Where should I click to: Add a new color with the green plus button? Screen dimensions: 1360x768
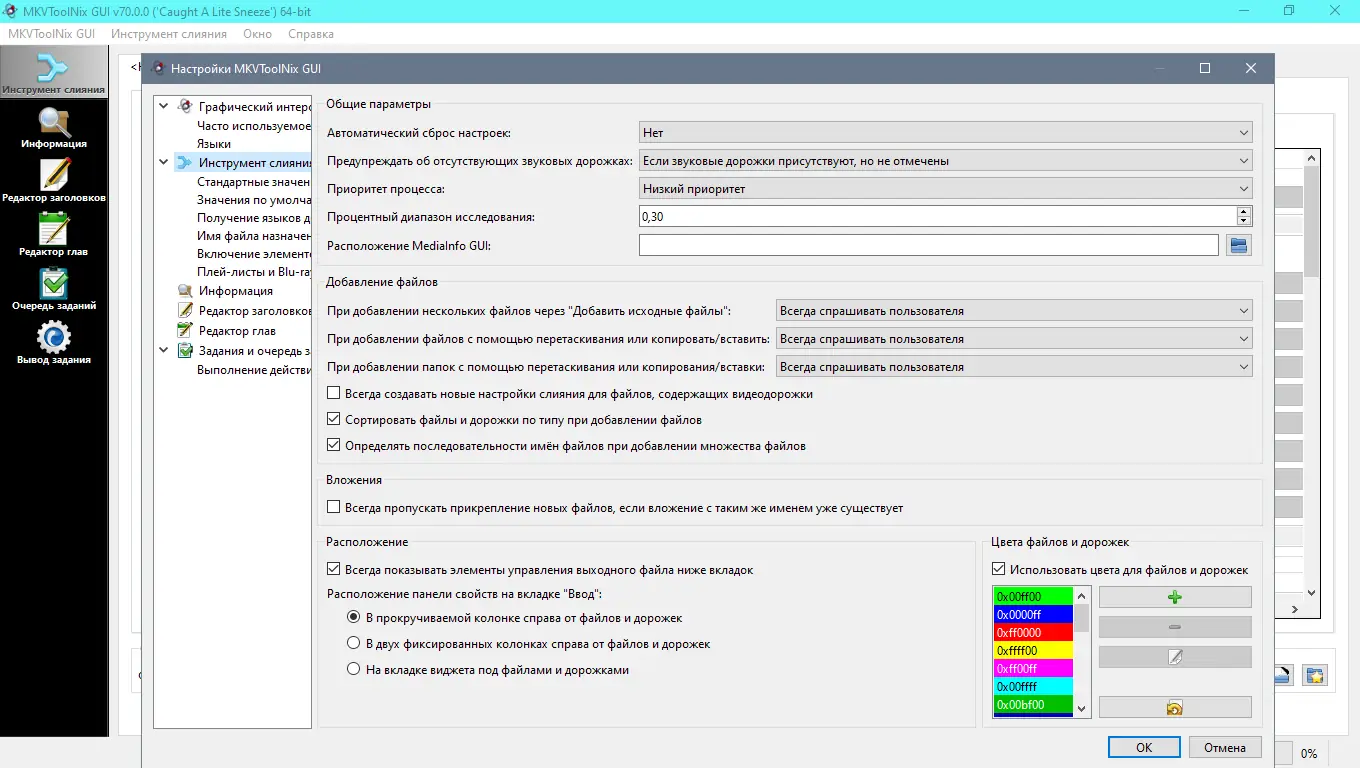pyautogui.click(x=1174, y=596)
